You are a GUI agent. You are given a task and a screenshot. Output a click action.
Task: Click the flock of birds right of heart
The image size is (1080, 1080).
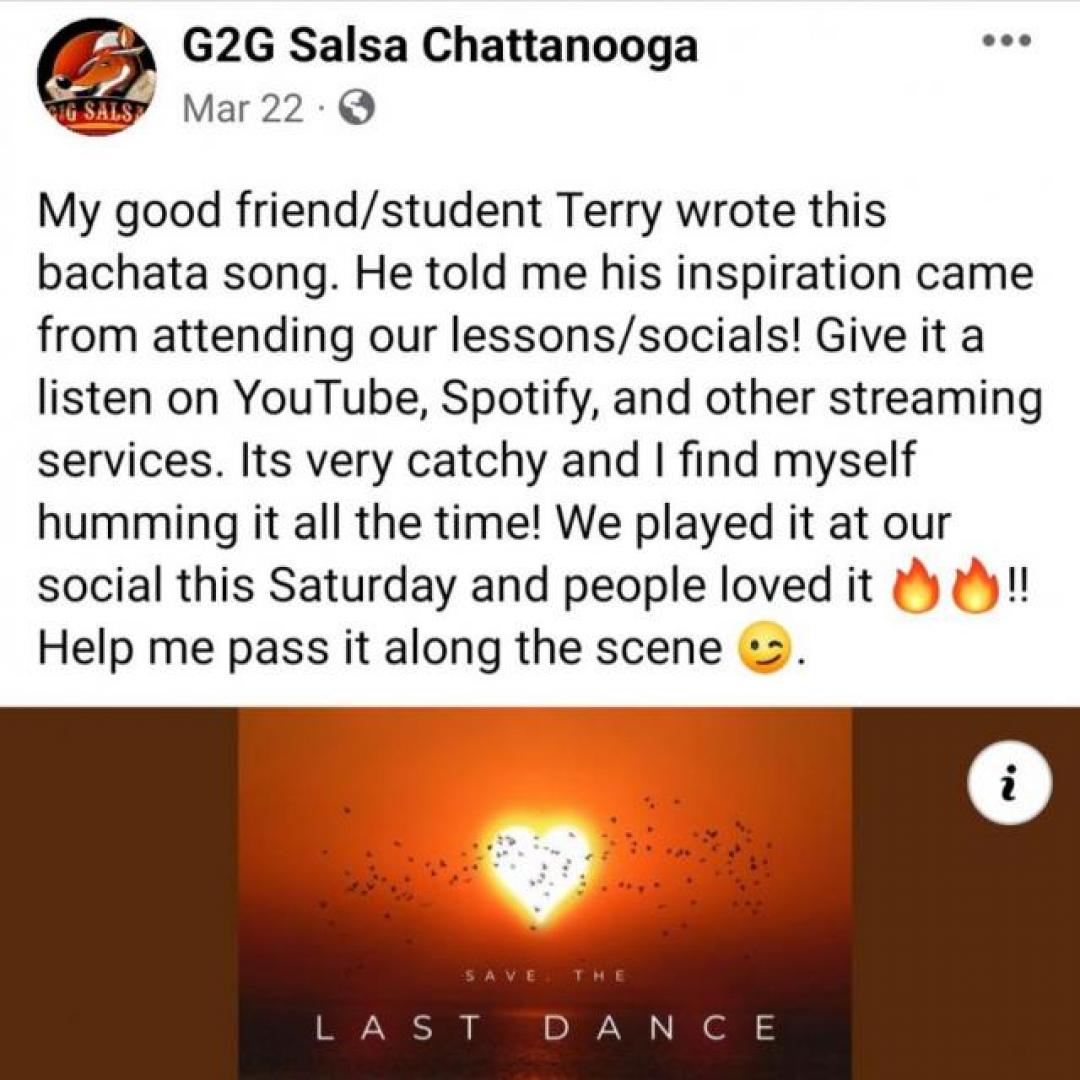click(x=689, y=861)
